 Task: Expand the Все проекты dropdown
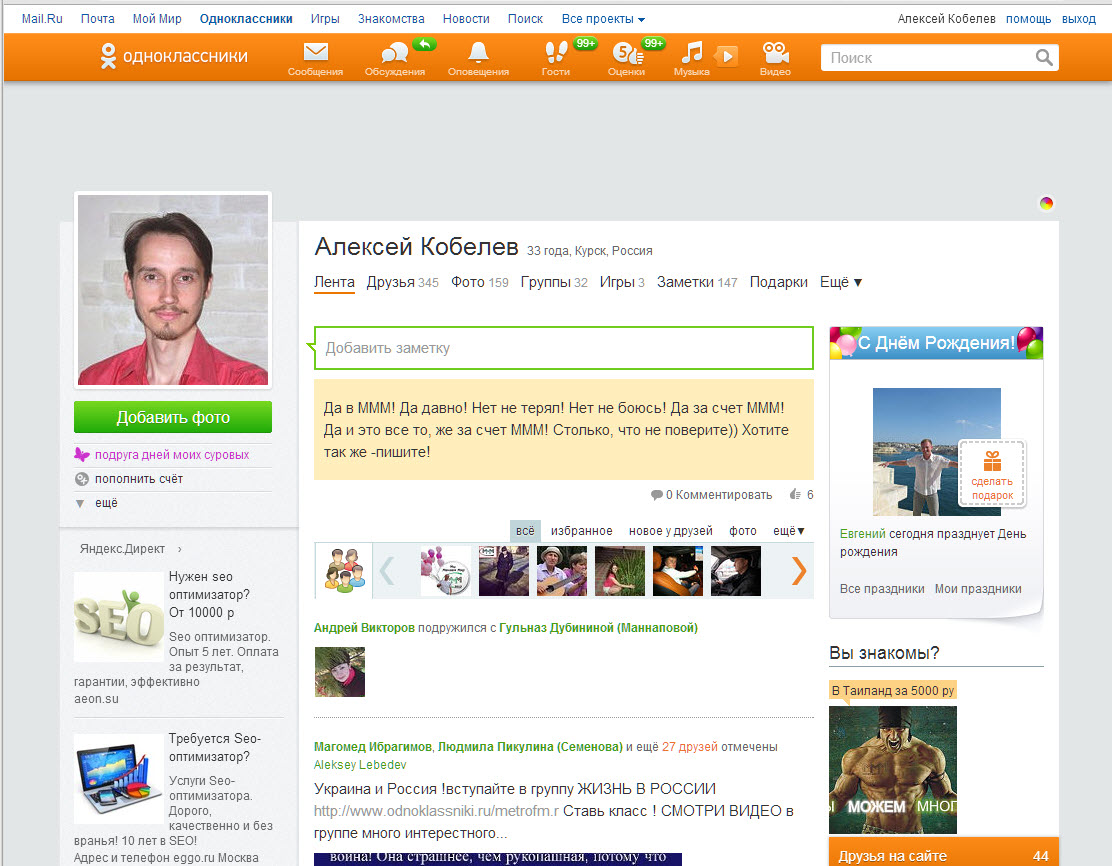(x=604, y=19)
